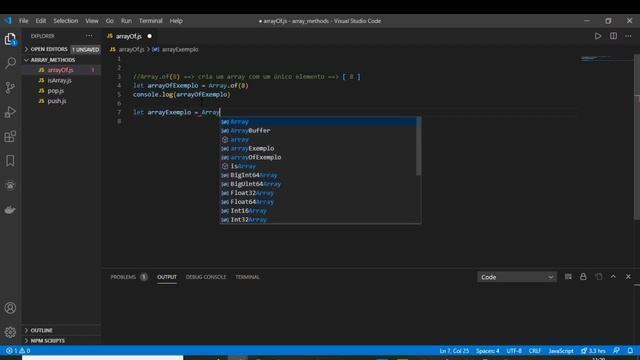Switch to the Terminal panel tab
Viewport: 640px width, 360px height.
(x=247, y=277)
